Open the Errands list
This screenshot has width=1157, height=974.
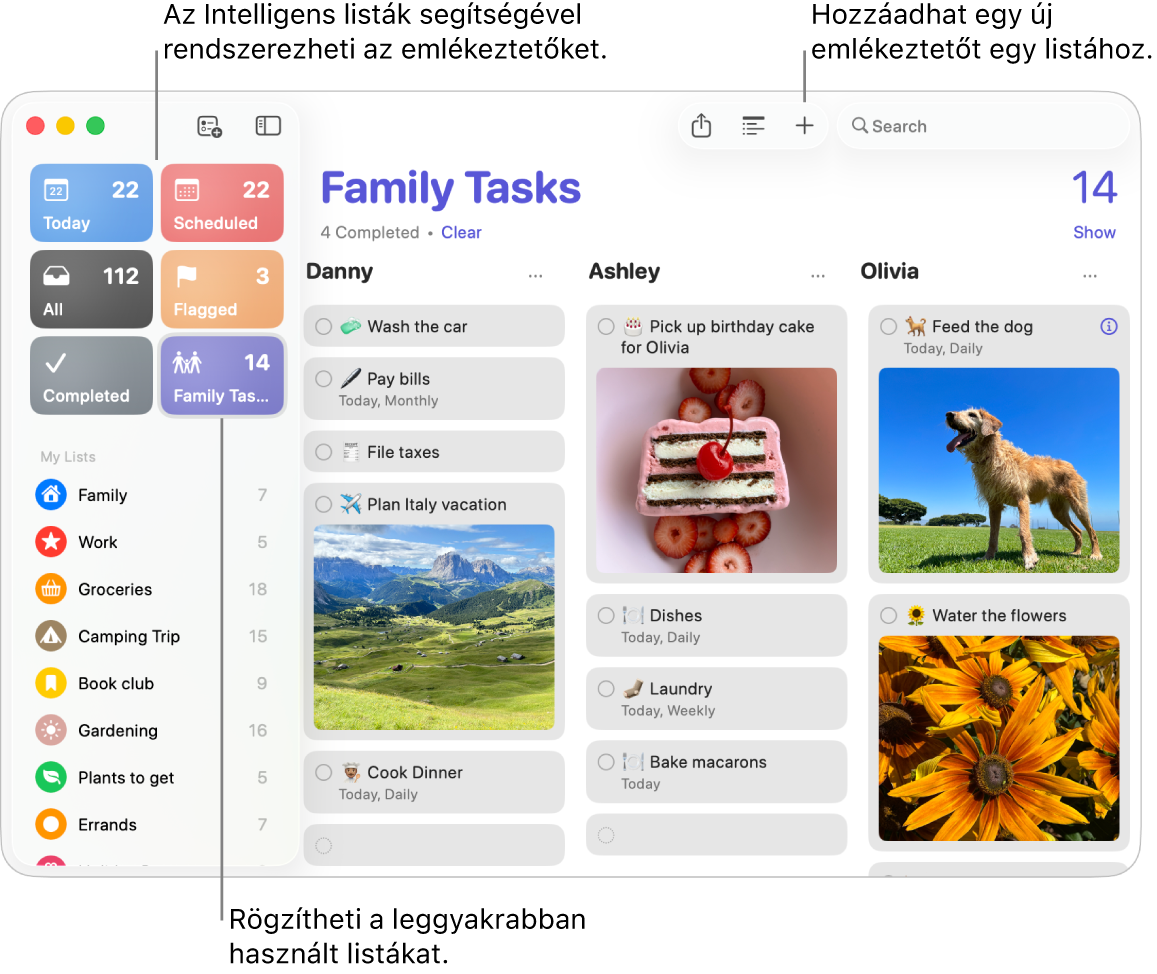[151, 825]
